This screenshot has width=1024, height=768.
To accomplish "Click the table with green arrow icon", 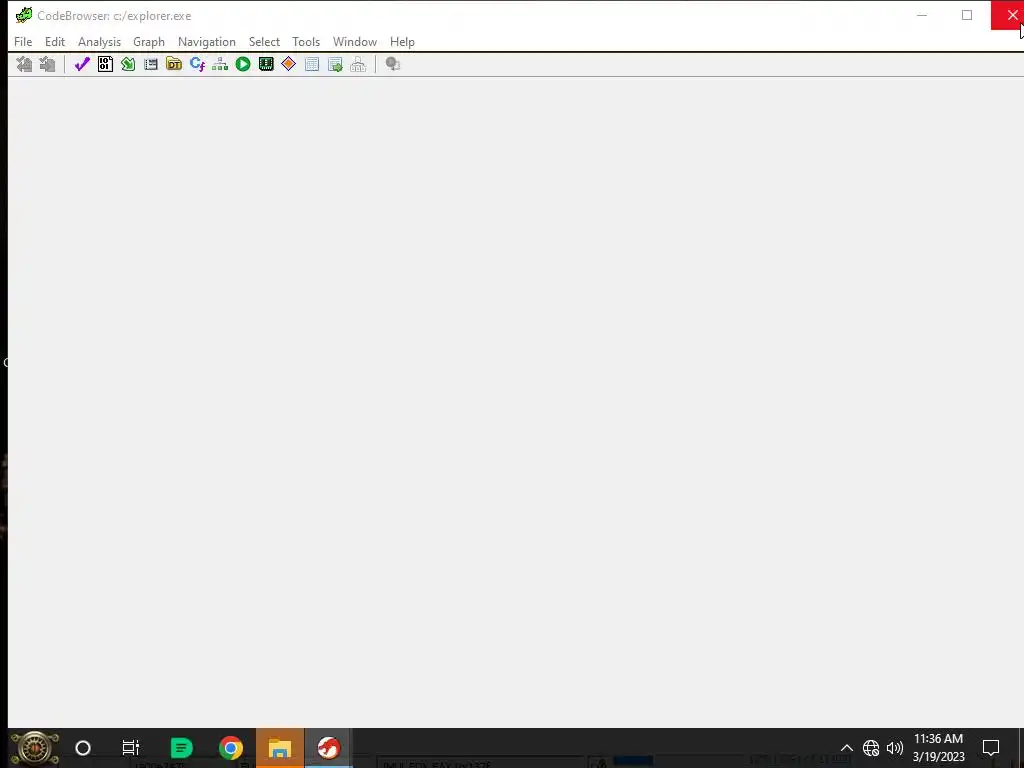I will coord(335,64).
